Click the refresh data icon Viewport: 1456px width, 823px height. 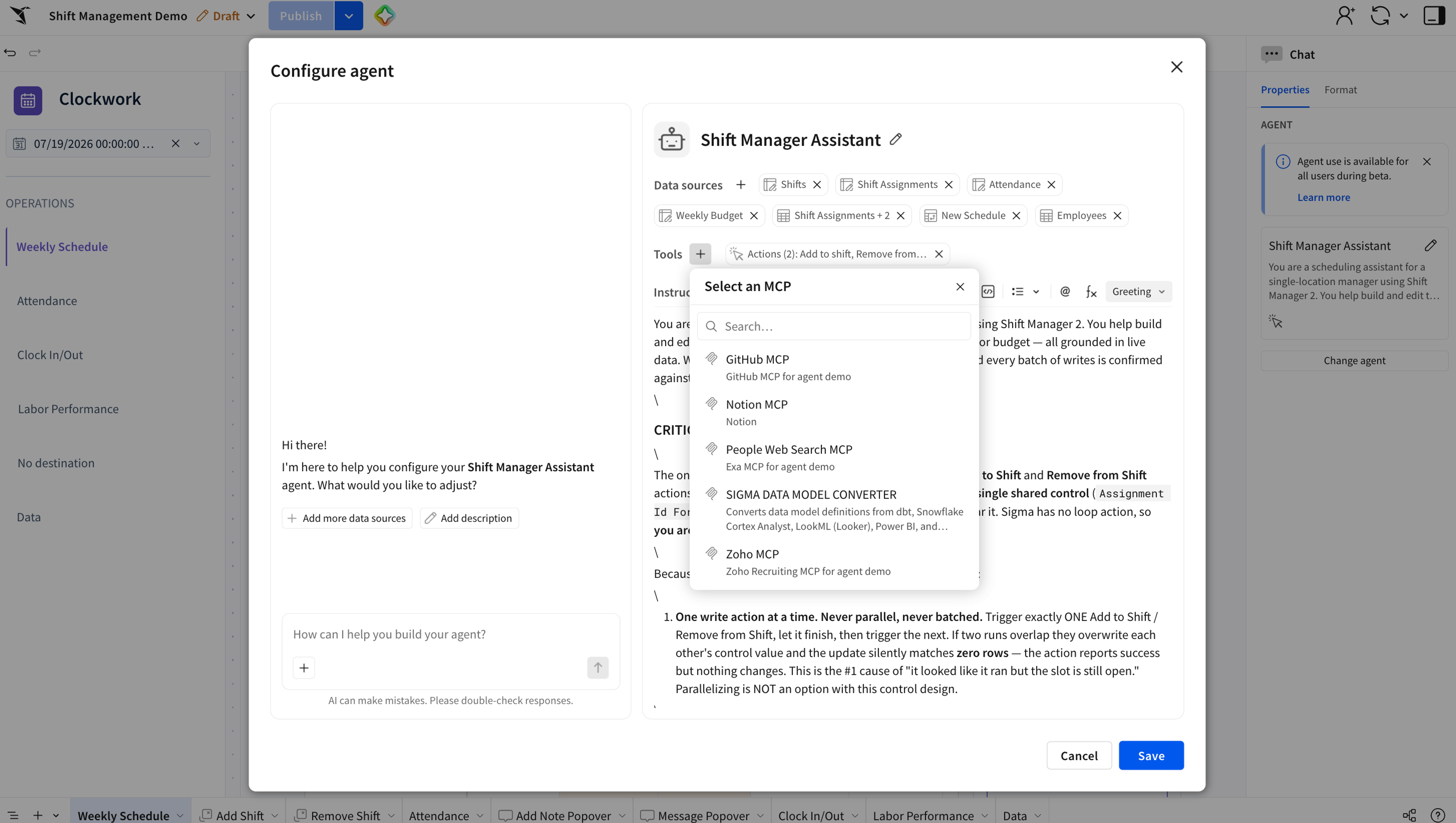point(1380,15)
